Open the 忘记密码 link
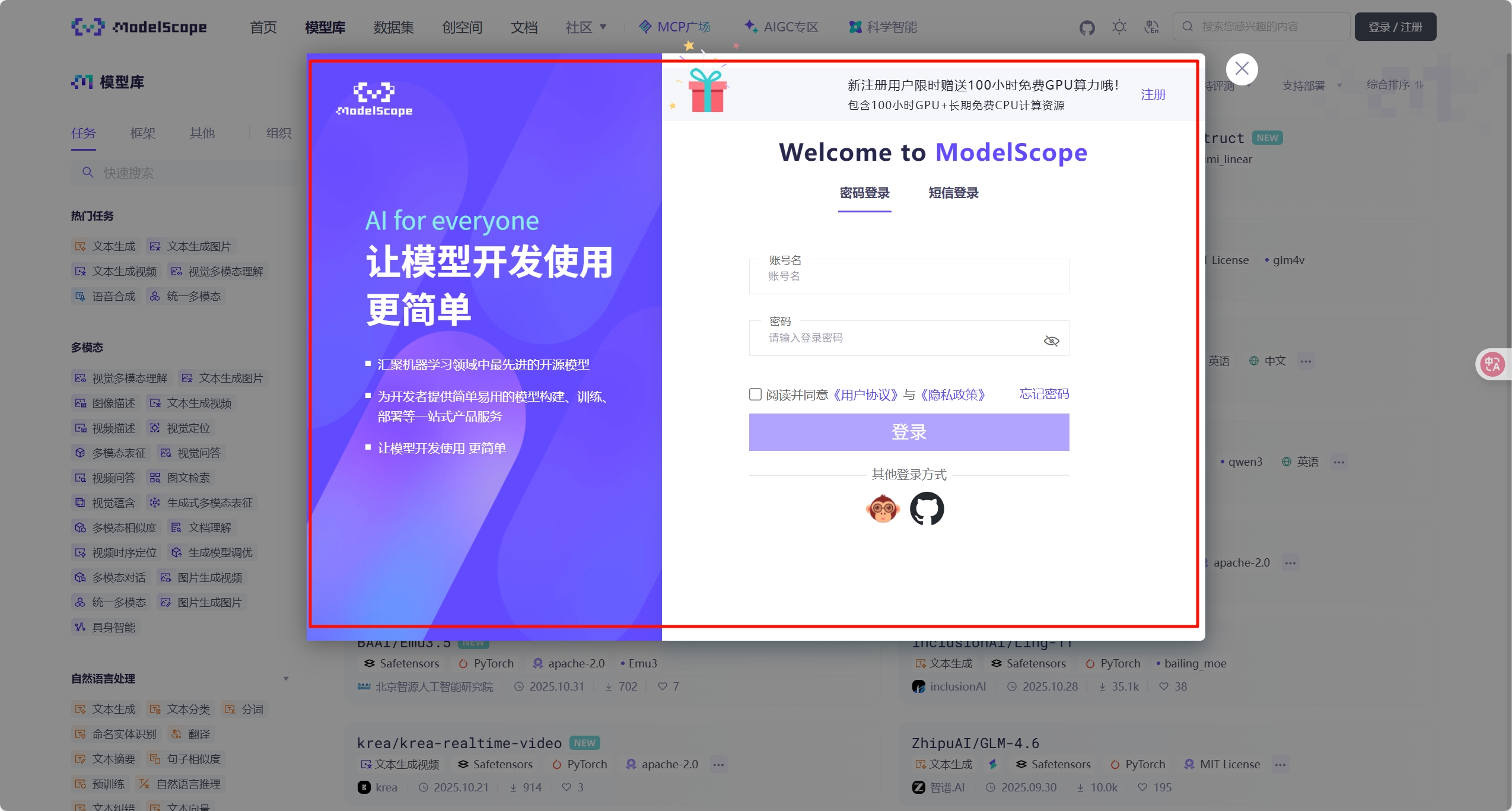 coord(1043,393)
